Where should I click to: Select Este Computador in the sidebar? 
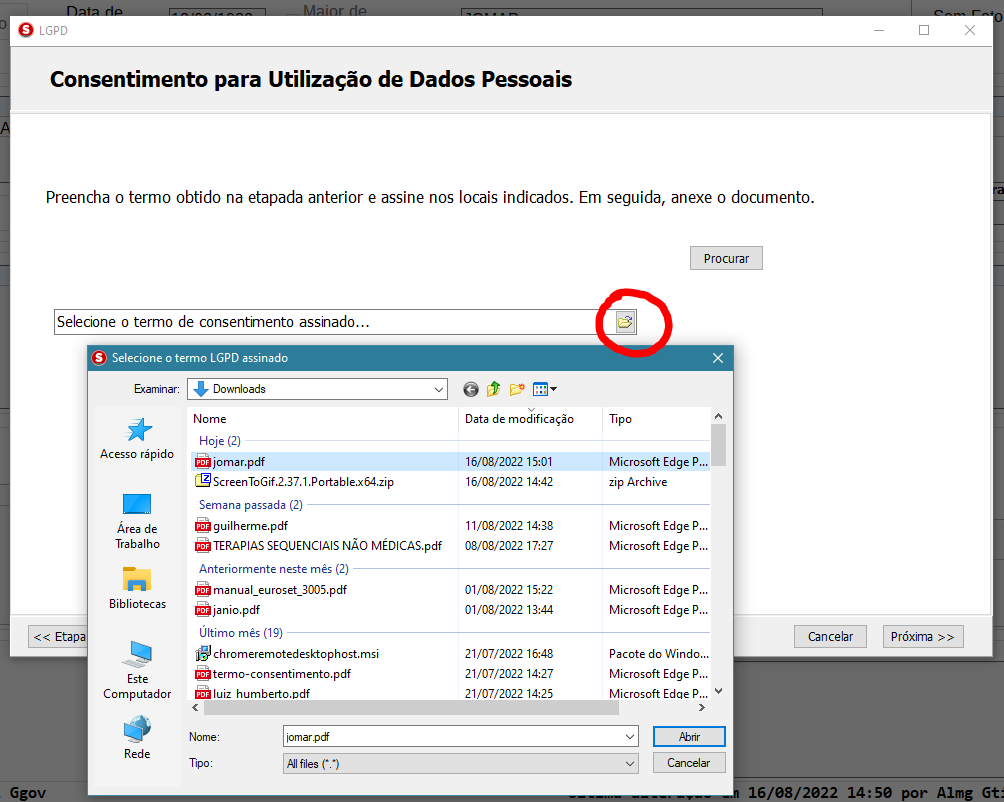pos(137,668)
